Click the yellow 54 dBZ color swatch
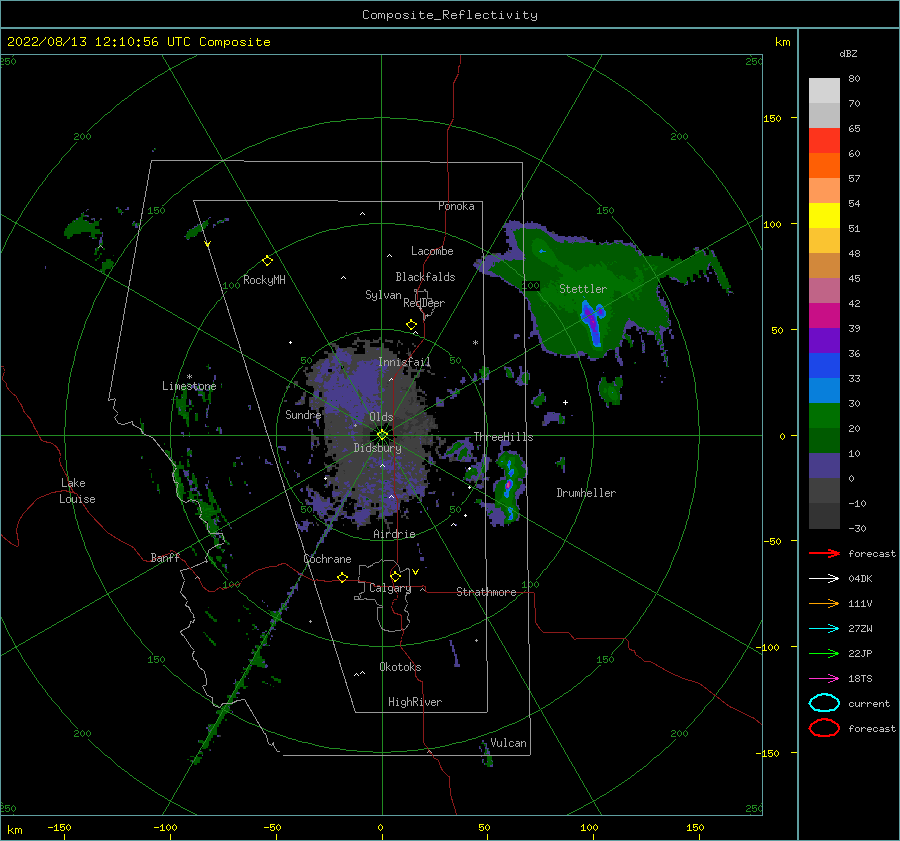Screen dimensions: 900x841 (824, 216)
